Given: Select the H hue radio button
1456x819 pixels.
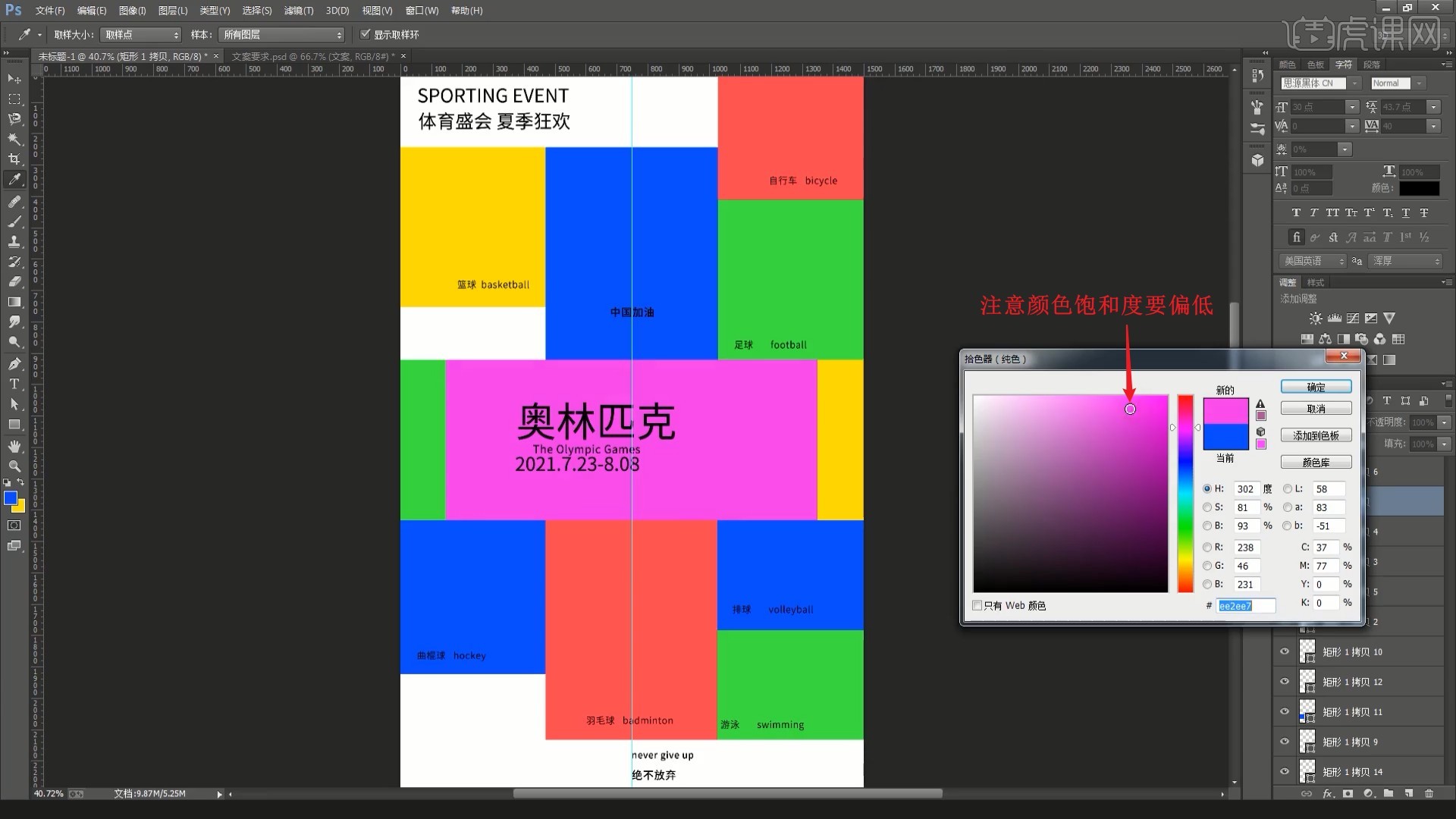Looking at the screenshot, I should 1207,489.
